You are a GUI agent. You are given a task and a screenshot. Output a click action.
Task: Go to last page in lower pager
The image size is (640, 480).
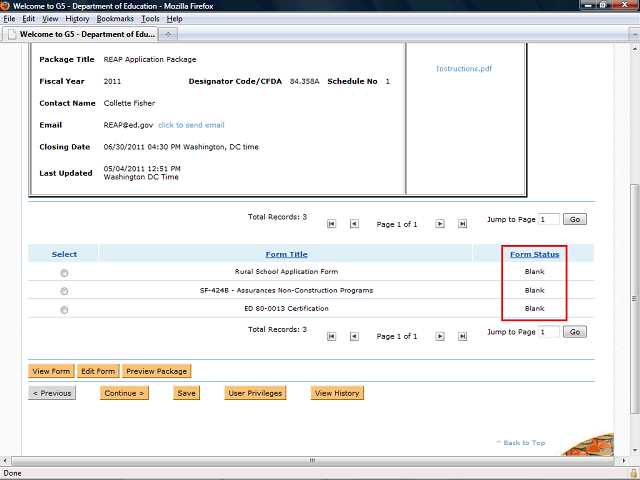click(x=462, y=336)
